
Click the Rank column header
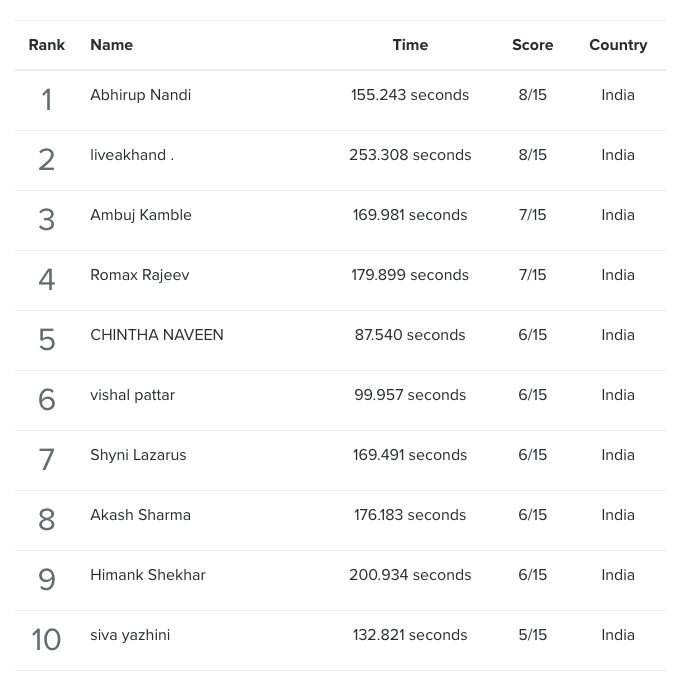47,45
